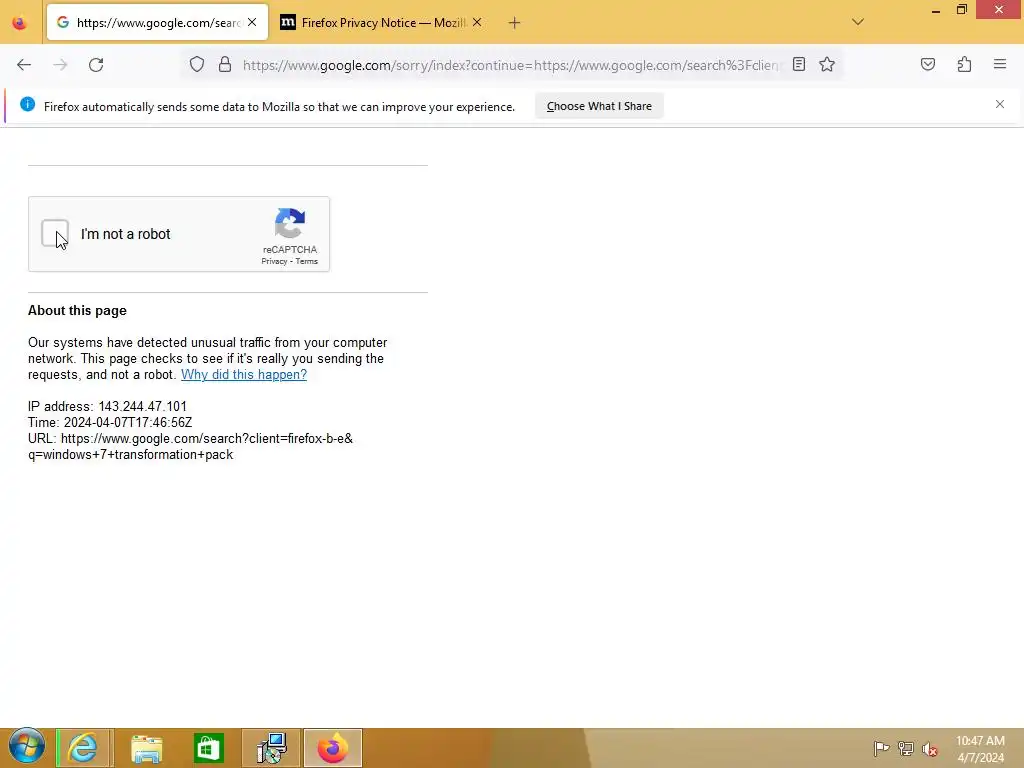
Task: Bookmark this page with the star icon
Action: pos(827,64)
